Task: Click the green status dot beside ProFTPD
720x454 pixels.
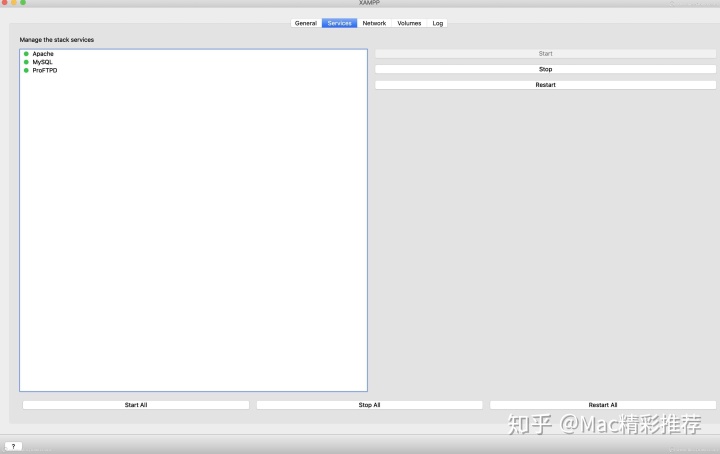Action: tap(26, 70)
